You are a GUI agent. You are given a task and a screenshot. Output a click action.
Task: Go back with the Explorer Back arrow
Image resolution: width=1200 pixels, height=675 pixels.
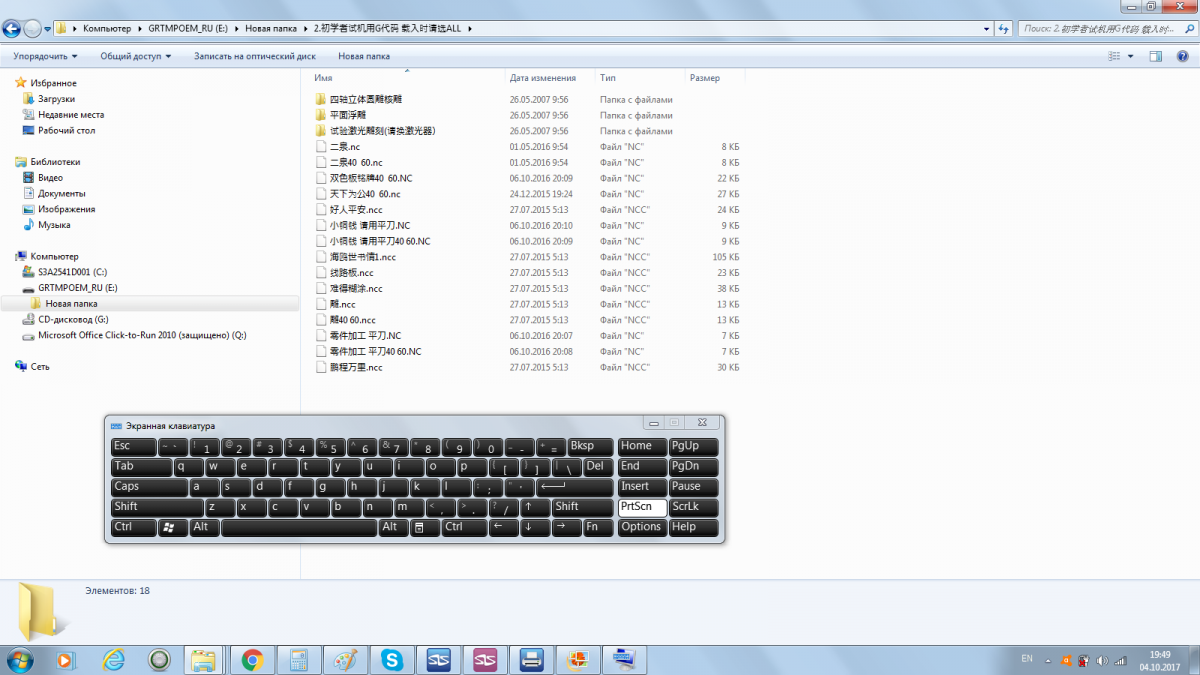(12, 28)
